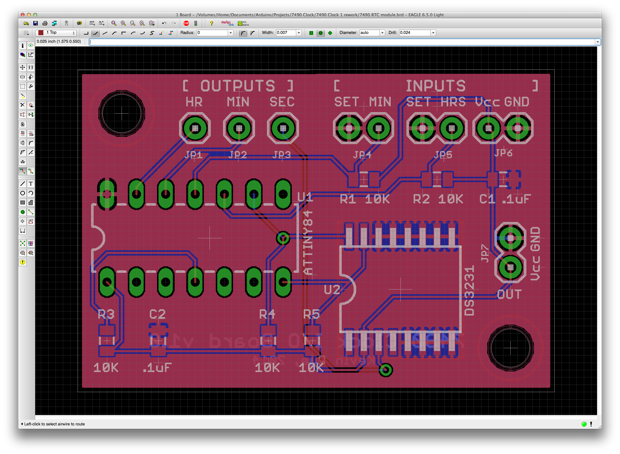
Task: Select the Circle drawing tool
Action: 23,193
